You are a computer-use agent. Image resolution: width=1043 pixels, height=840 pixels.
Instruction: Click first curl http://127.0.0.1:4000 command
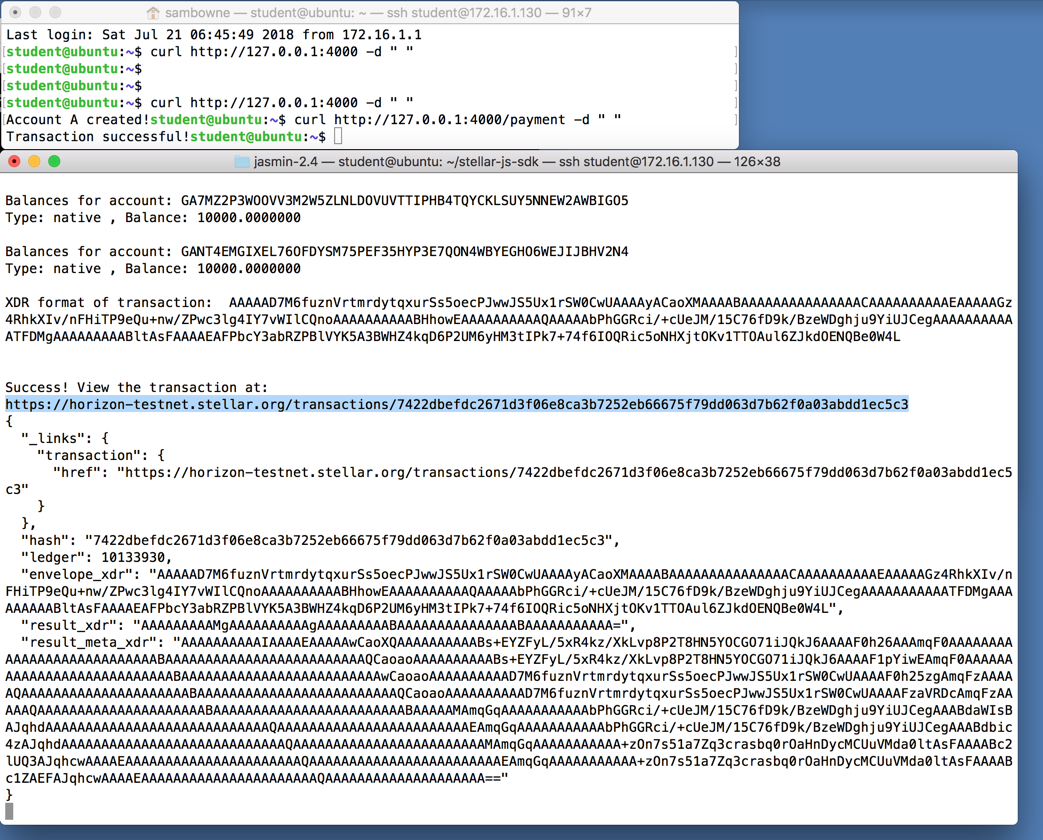coord(282,51)
